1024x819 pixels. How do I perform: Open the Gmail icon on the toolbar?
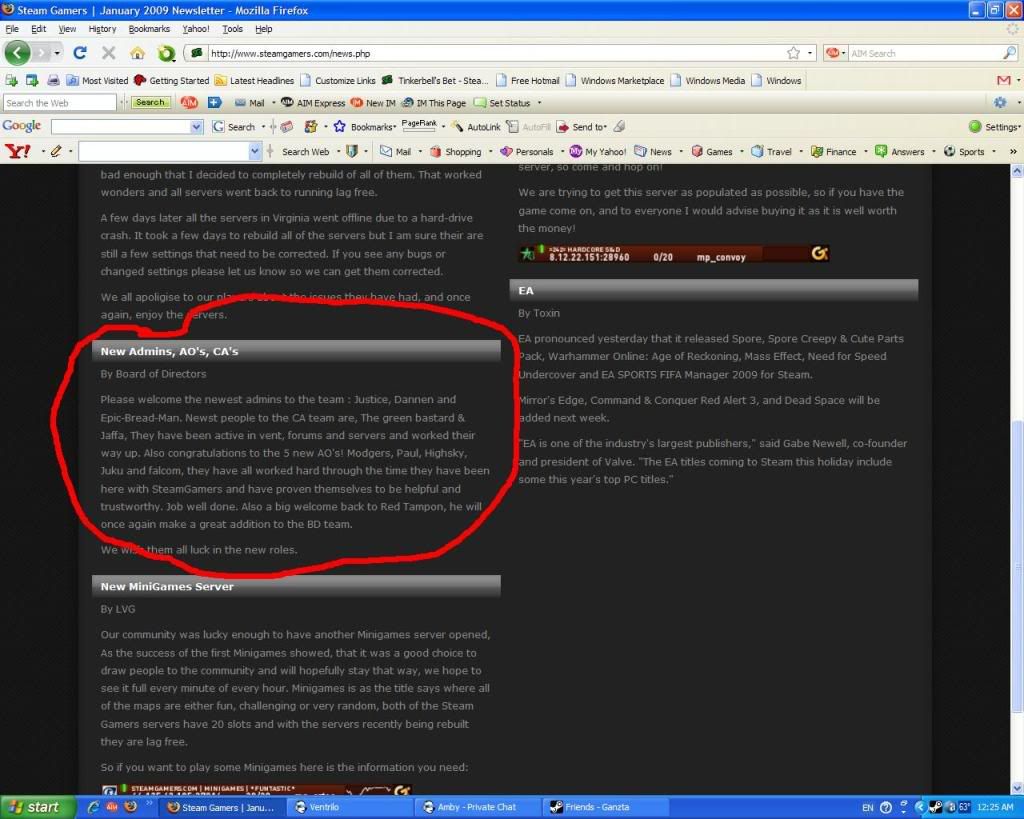point(1004,80)
